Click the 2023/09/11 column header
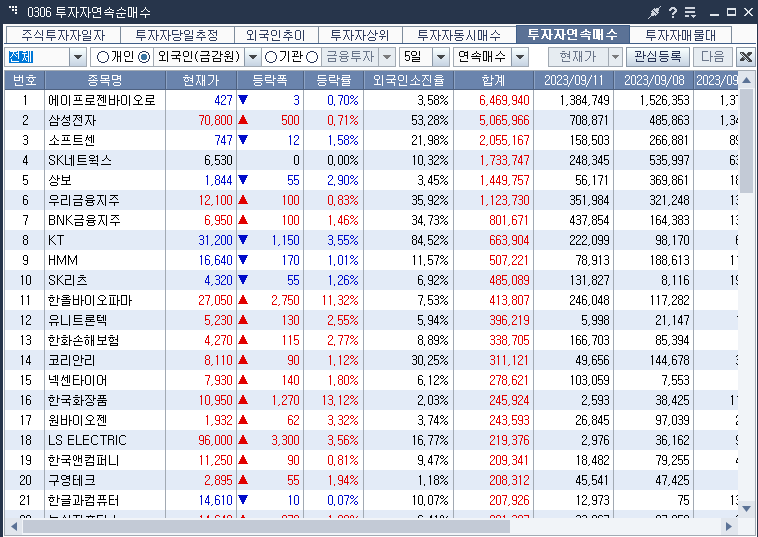Viewport: 758px width, 537px height. tap(574, 80)
